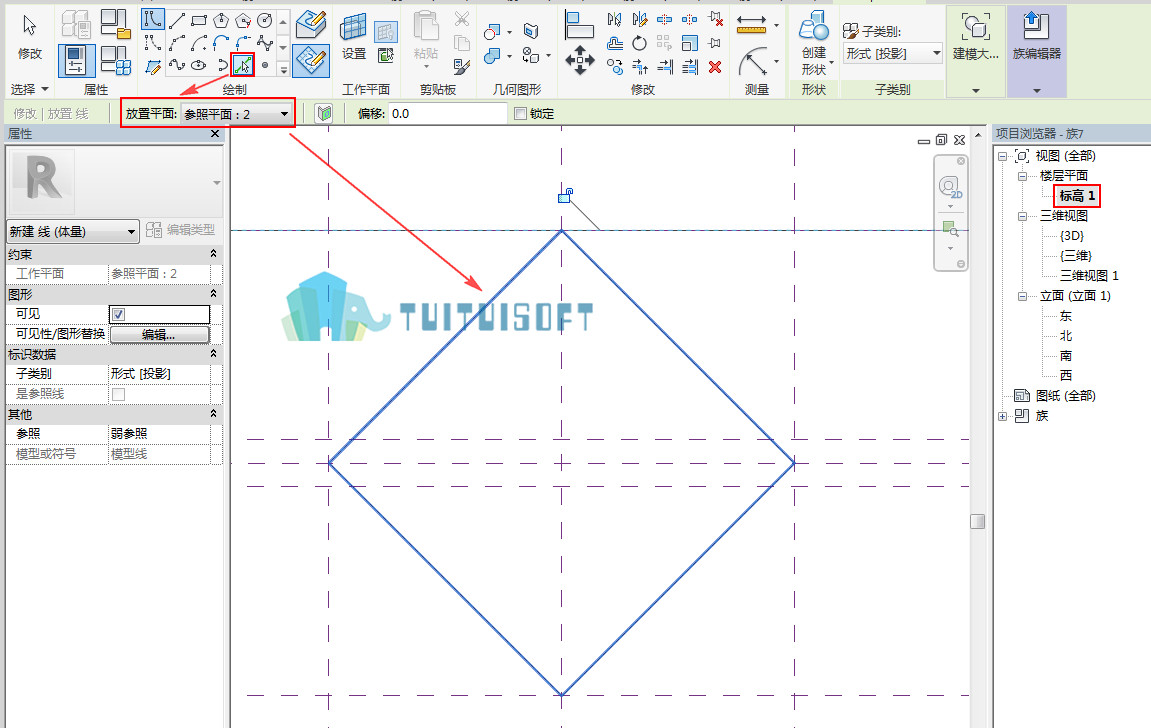This screenshot has width=1151, height=728.
Task: Select the Aligned Dimension tool
Action: click(751, 25)
